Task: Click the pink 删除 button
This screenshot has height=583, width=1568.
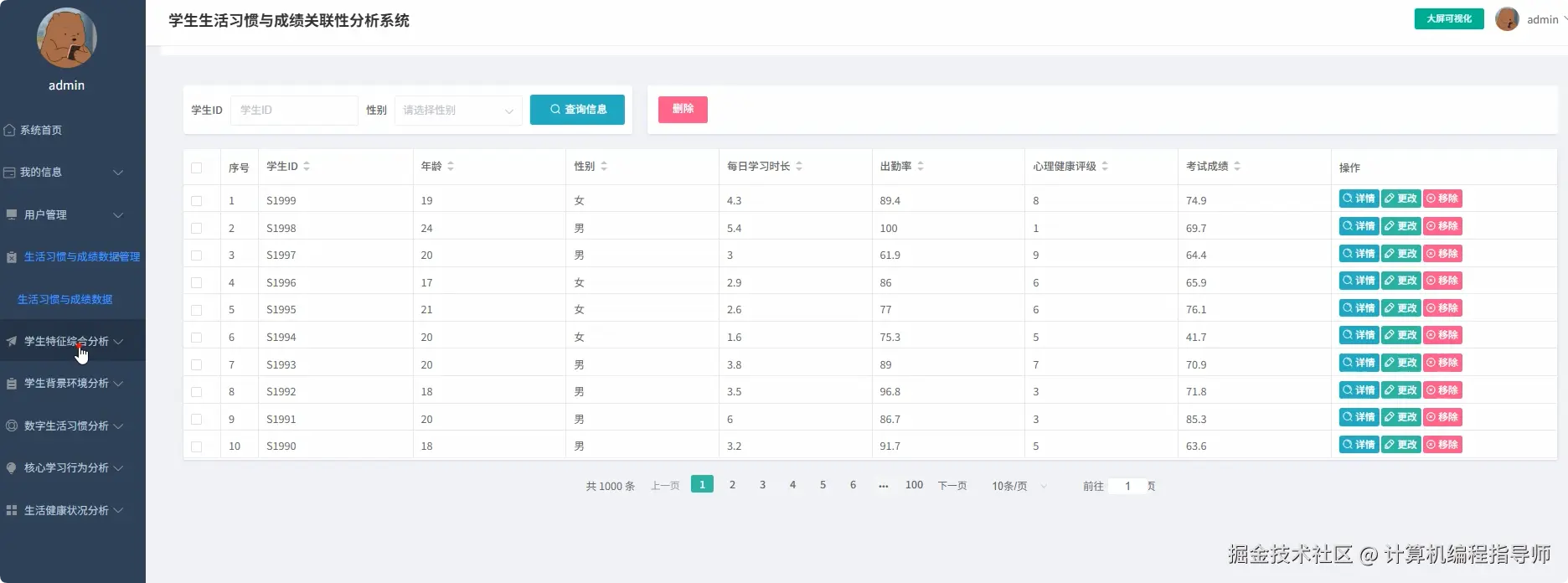Action: point(683,109)
